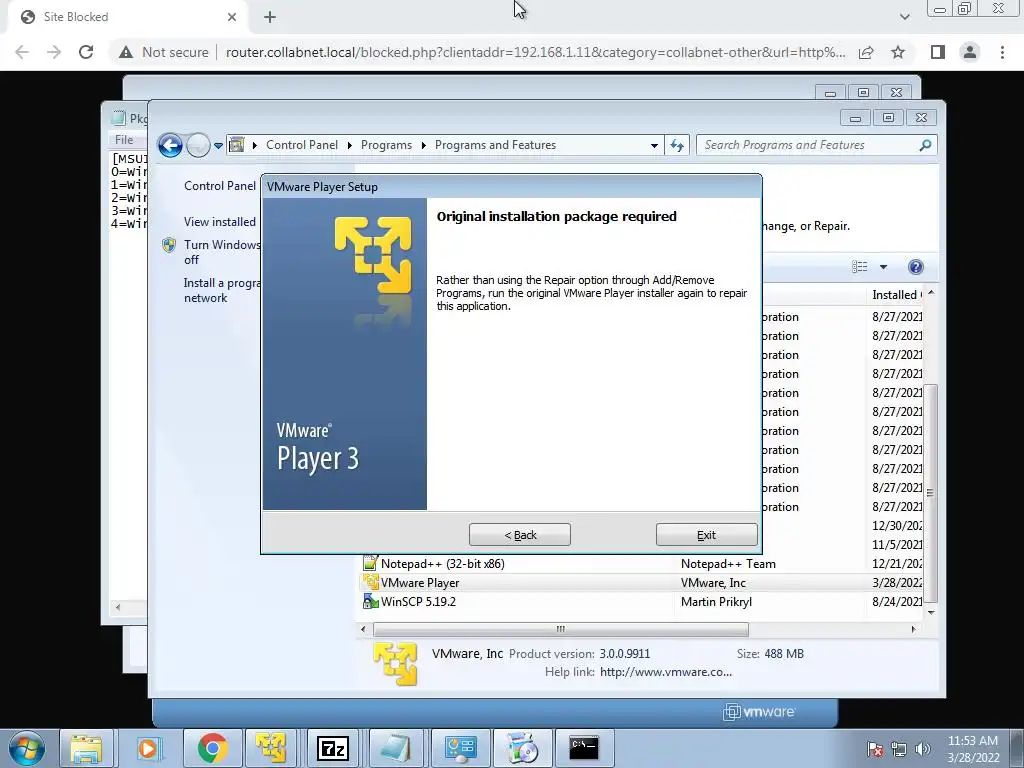Open the http://www.vmware.co... help link
Viewport: 1024px width, 768px height.
coord(665,672)
